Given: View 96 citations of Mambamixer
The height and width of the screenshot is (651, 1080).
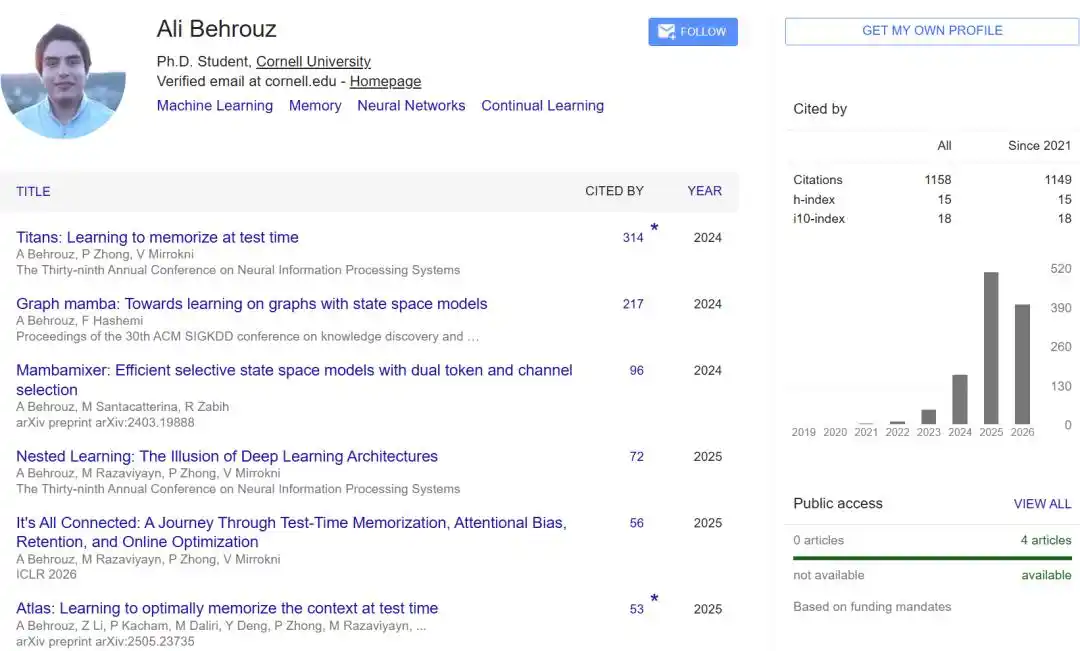Looking at the screenshot, I should click(636, 371).
